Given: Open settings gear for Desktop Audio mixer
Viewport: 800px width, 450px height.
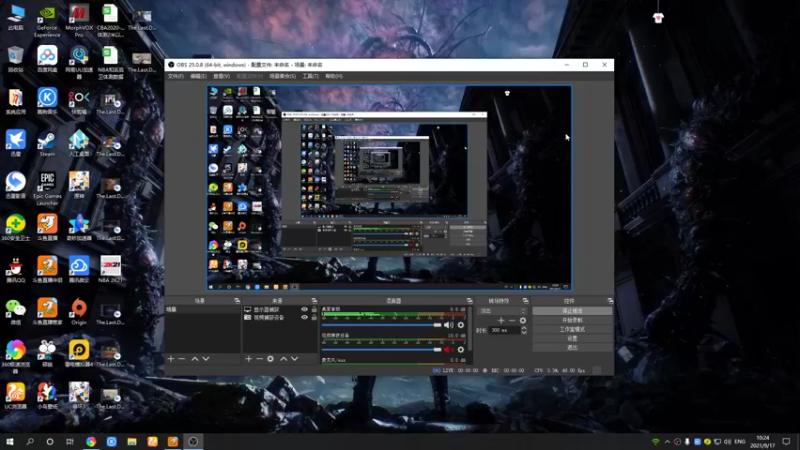Looking at the screenshot, I should coord(461,325).
